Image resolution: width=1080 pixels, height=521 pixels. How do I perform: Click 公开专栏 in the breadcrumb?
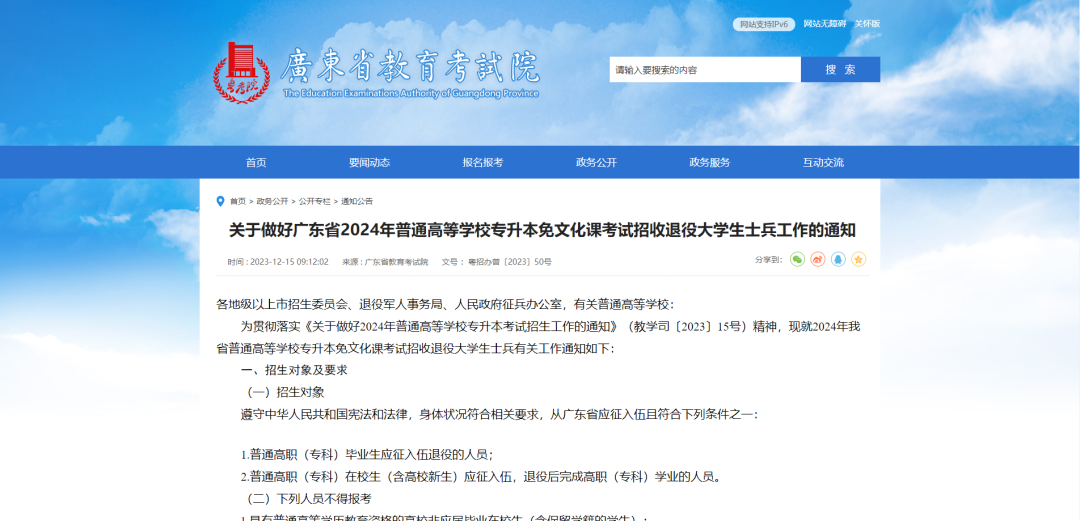314,201
